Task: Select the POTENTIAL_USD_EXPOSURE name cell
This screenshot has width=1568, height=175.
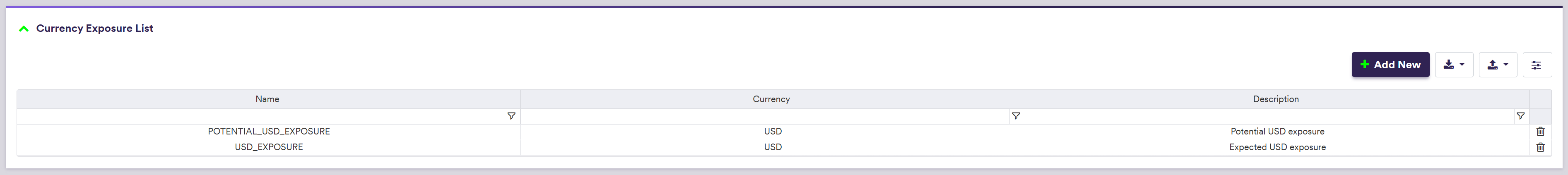Action: coord(268,132)
